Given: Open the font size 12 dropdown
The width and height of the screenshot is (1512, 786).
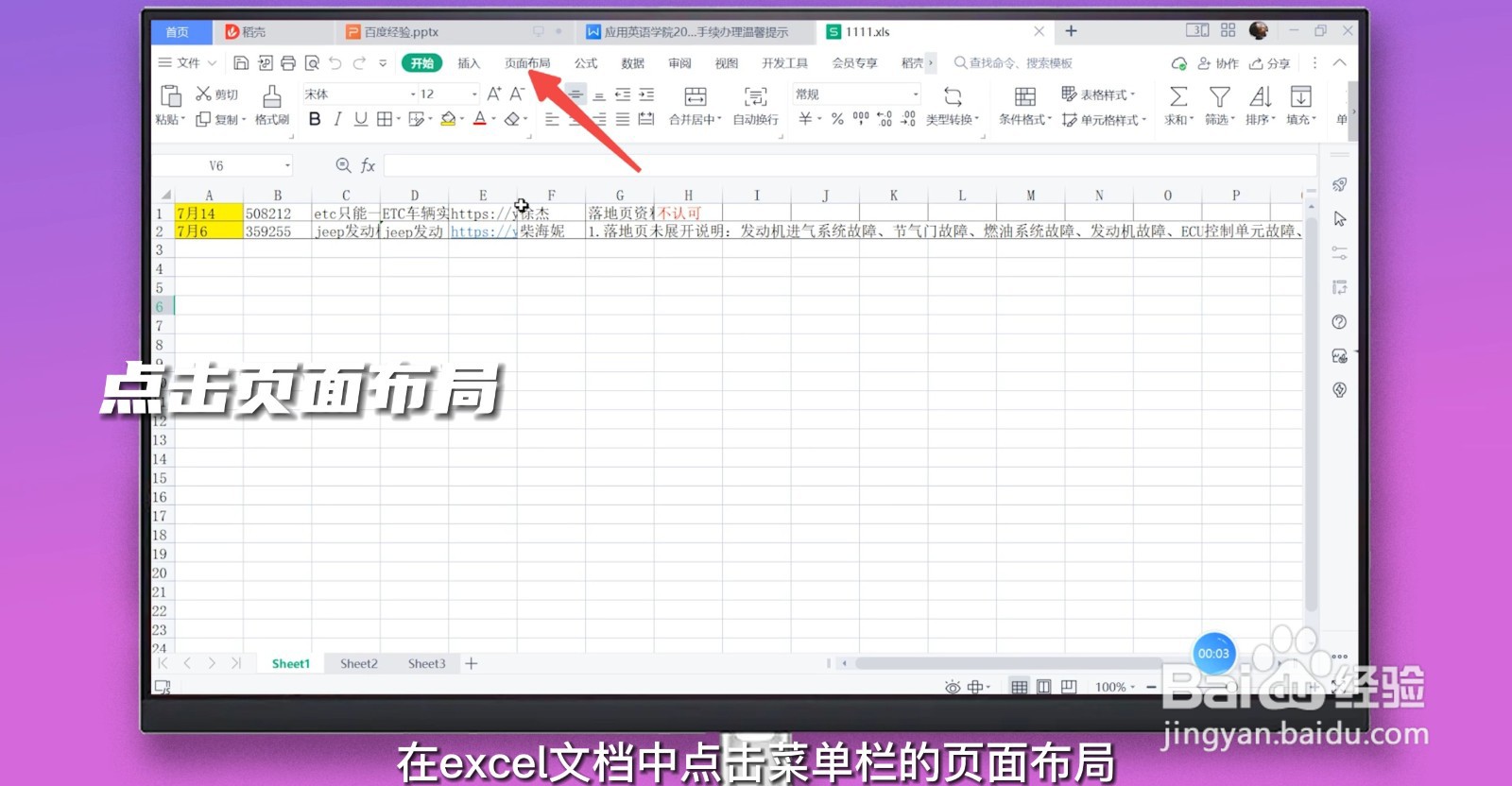Looking at the screenshot, I should [x=474, y=94].
